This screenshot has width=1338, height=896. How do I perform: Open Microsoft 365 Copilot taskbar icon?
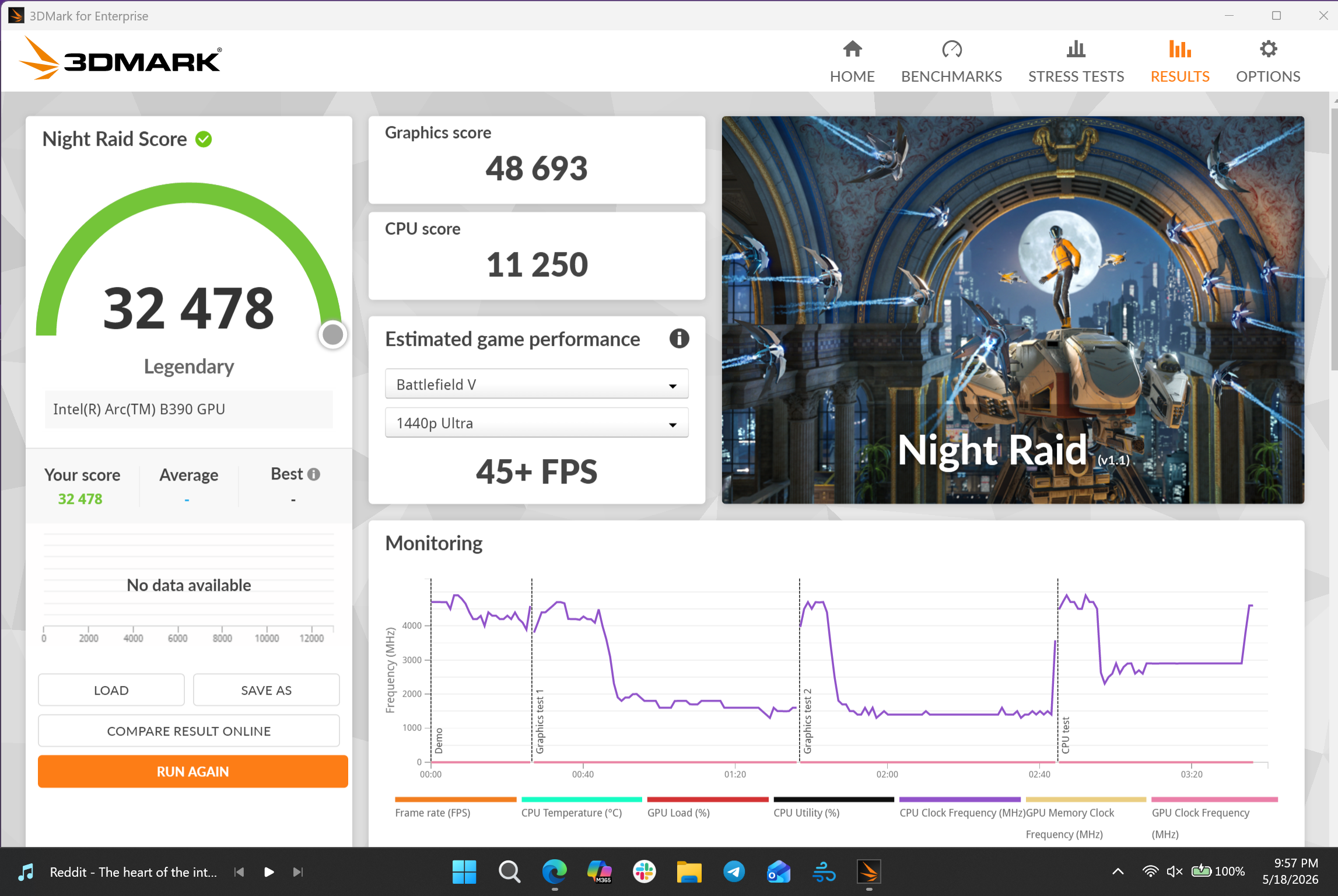[599, 872]
